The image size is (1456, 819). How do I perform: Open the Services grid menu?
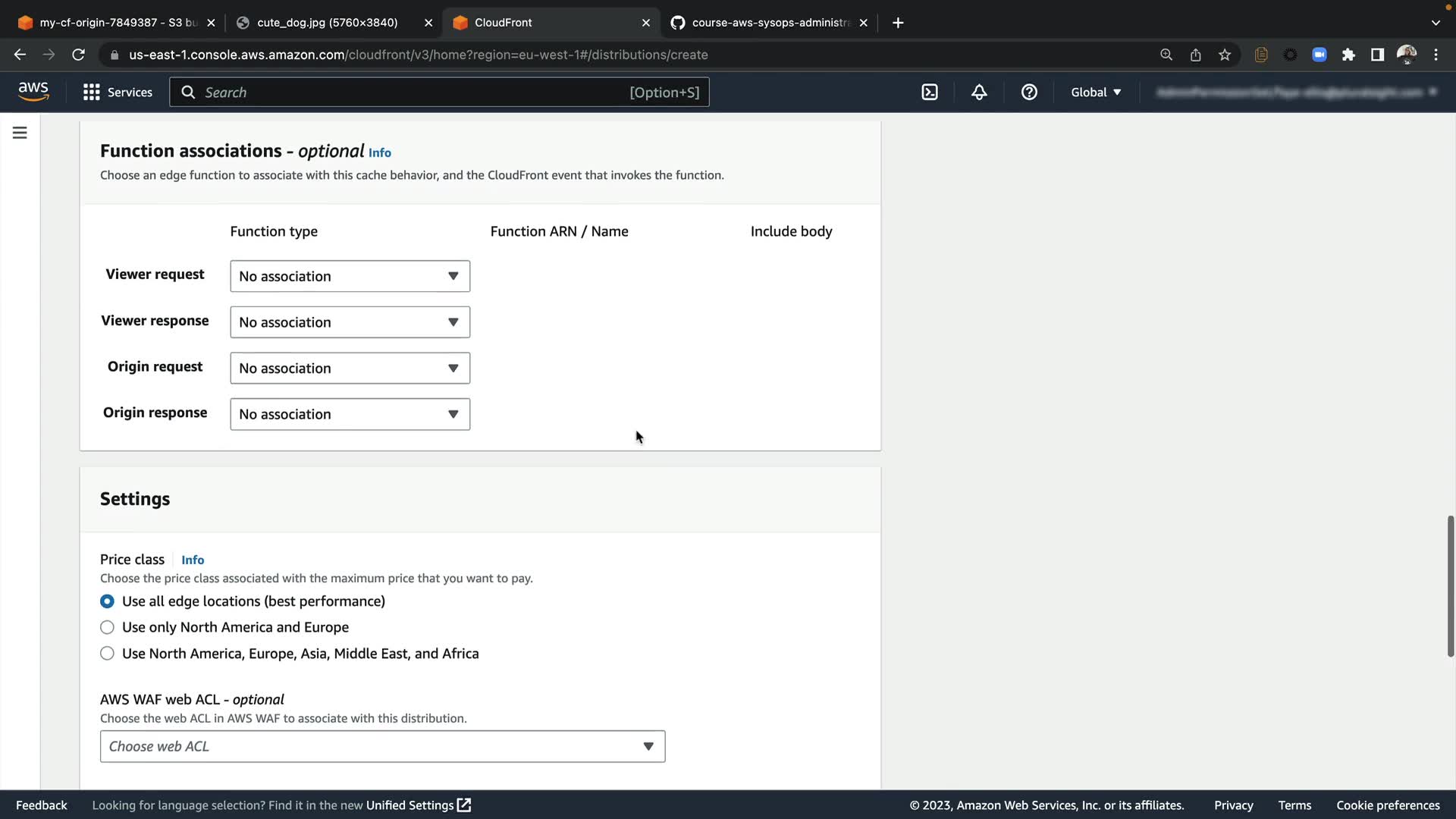(118, 93)
